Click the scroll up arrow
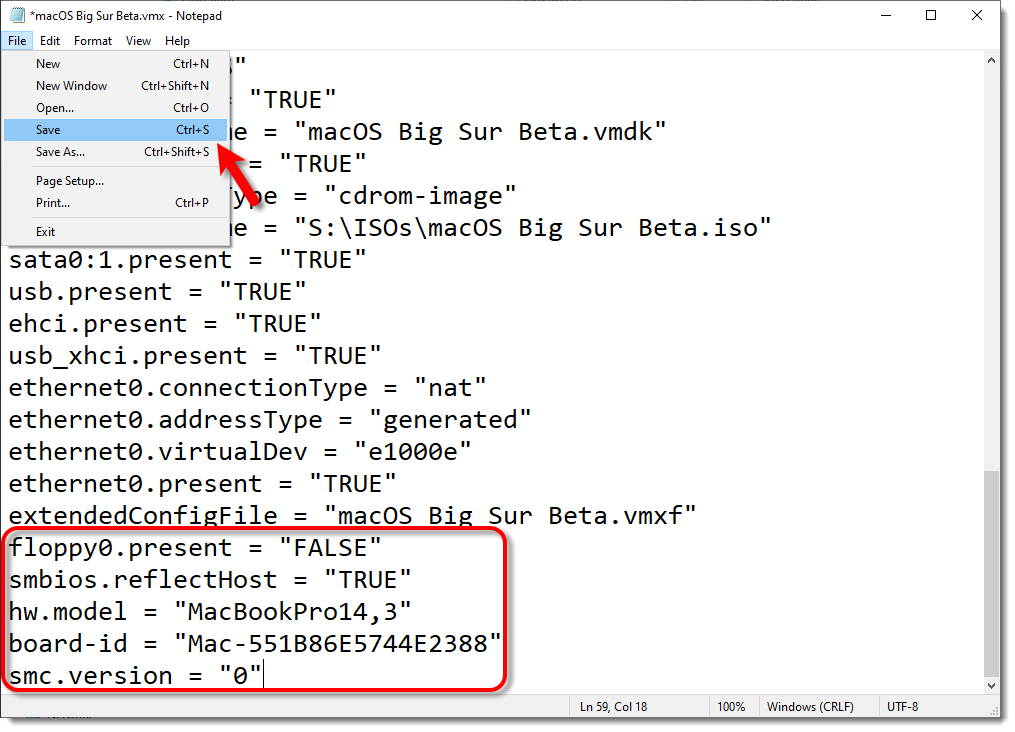 [991, 60]
